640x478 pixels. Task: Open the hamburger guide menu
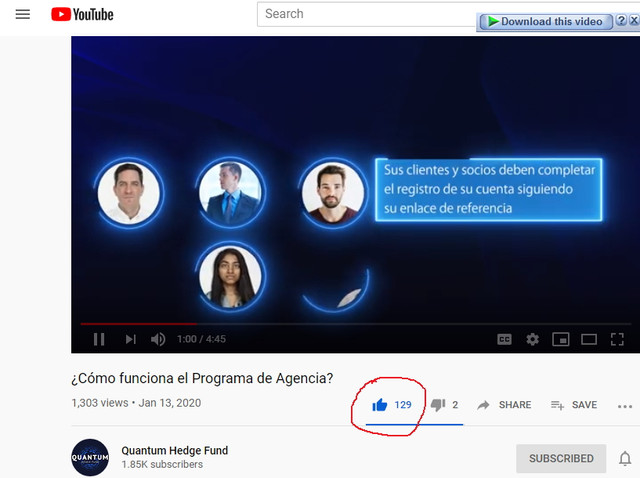pos(23,14)
